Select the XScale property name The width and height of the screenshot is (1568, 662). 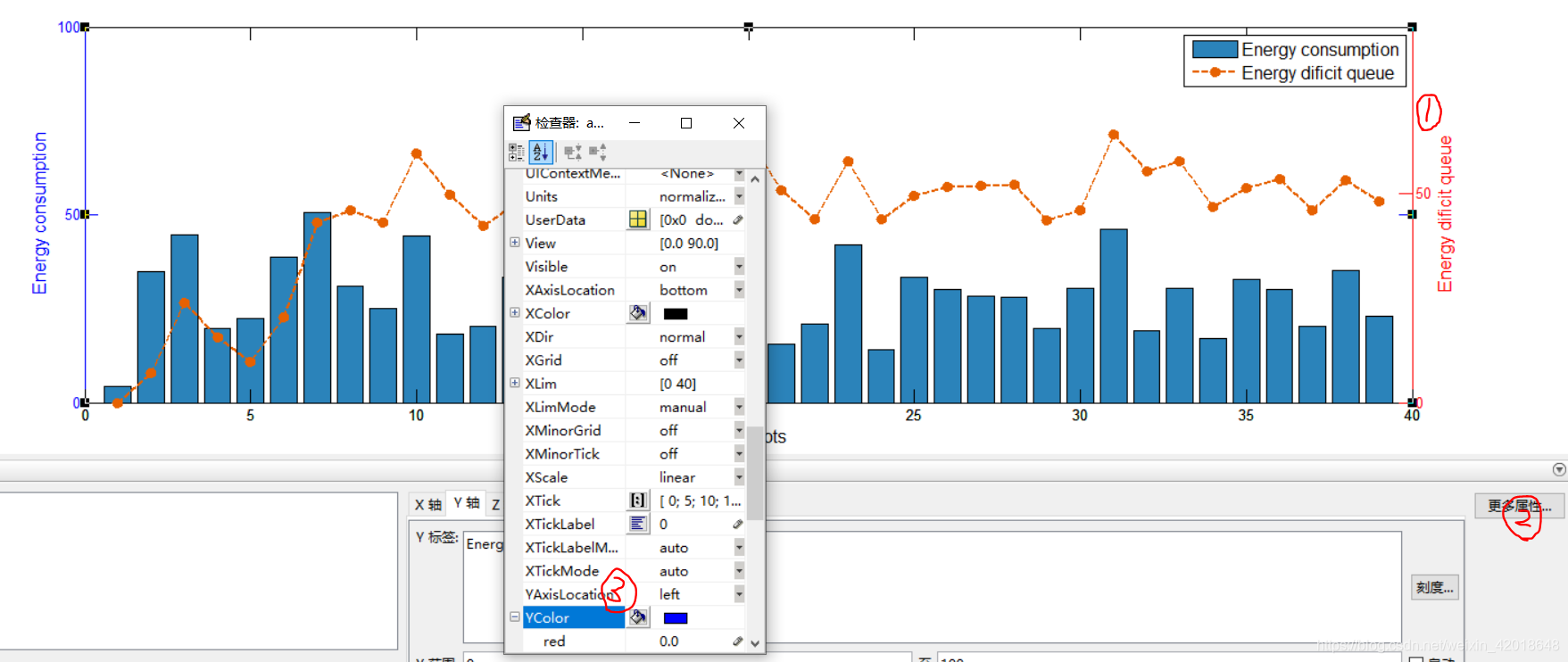click(x=546, y=477)
